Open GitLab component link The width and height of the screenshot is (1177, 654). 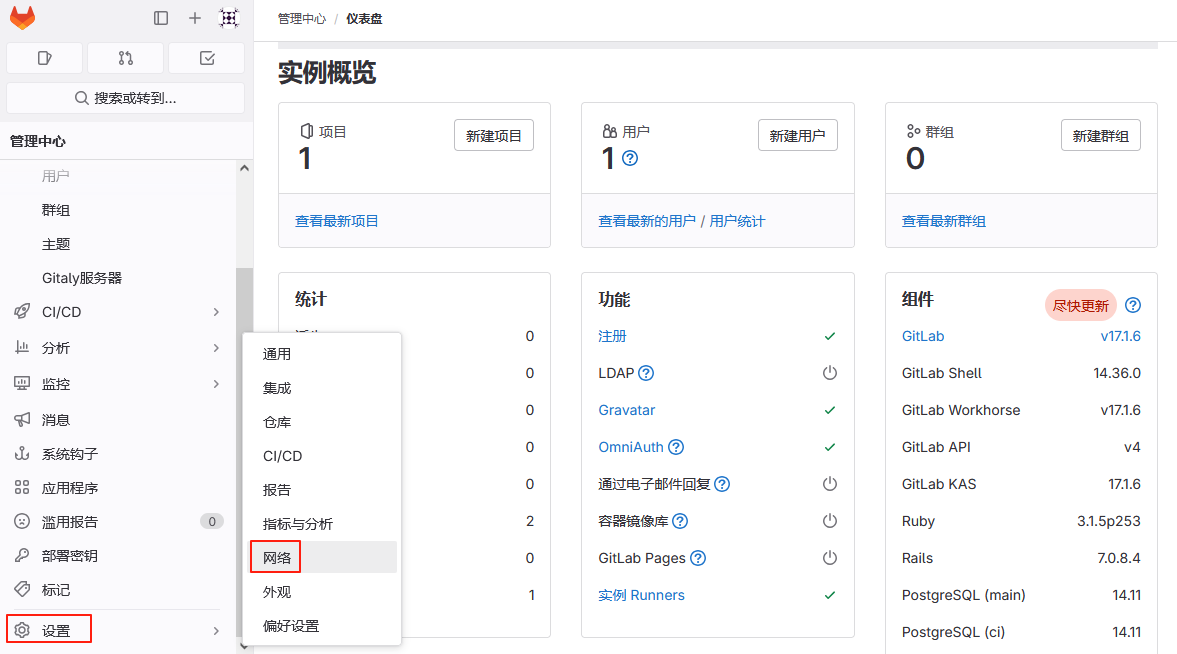(923, 336)
